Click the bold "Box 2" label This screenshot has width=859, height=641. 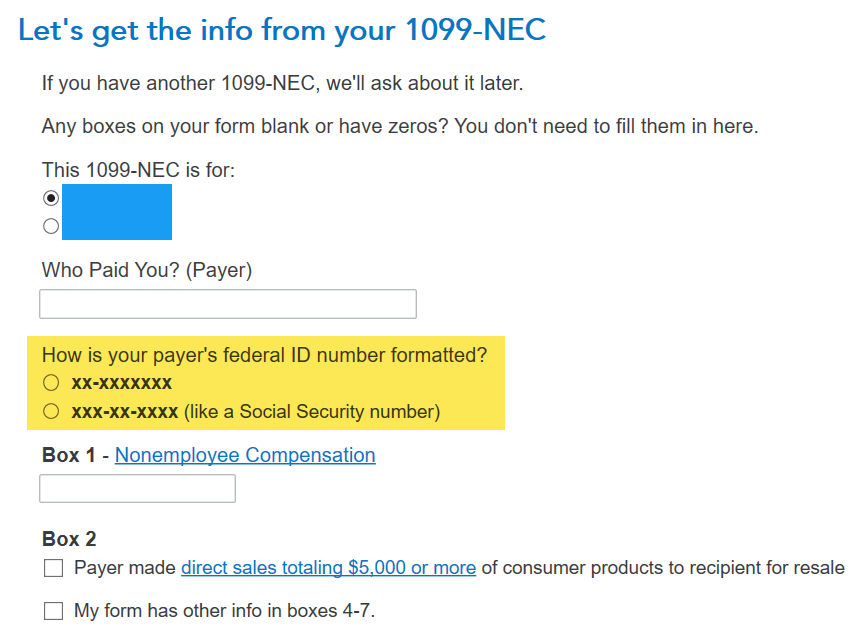pyautogui.click(x=69, y=539)
